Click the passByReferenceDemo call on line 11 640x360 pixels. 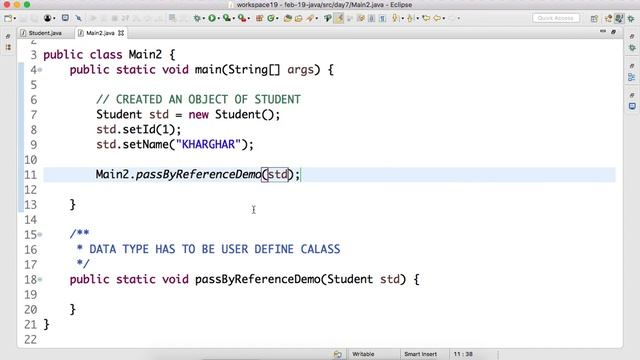click(x=198, y=175)
